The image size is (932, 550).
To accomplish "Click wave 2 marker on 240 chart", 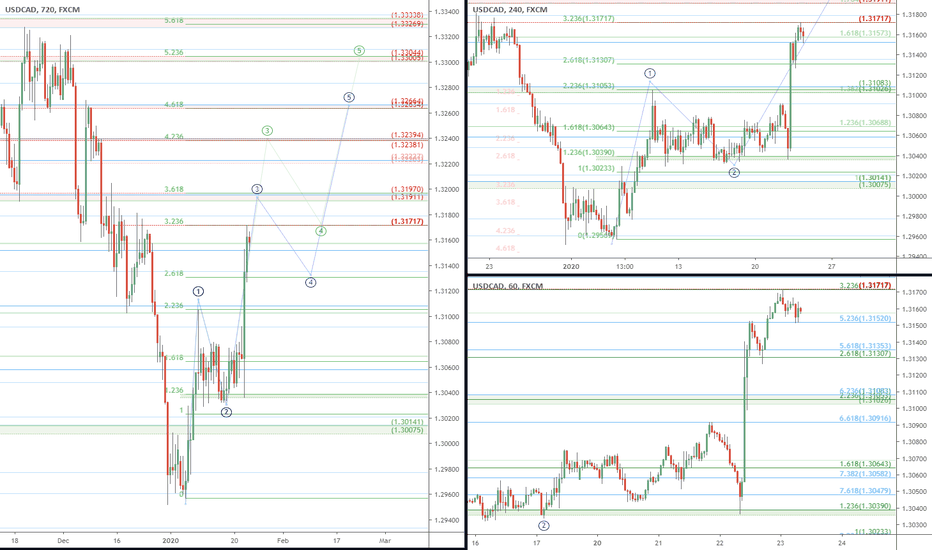I will 734,173.
